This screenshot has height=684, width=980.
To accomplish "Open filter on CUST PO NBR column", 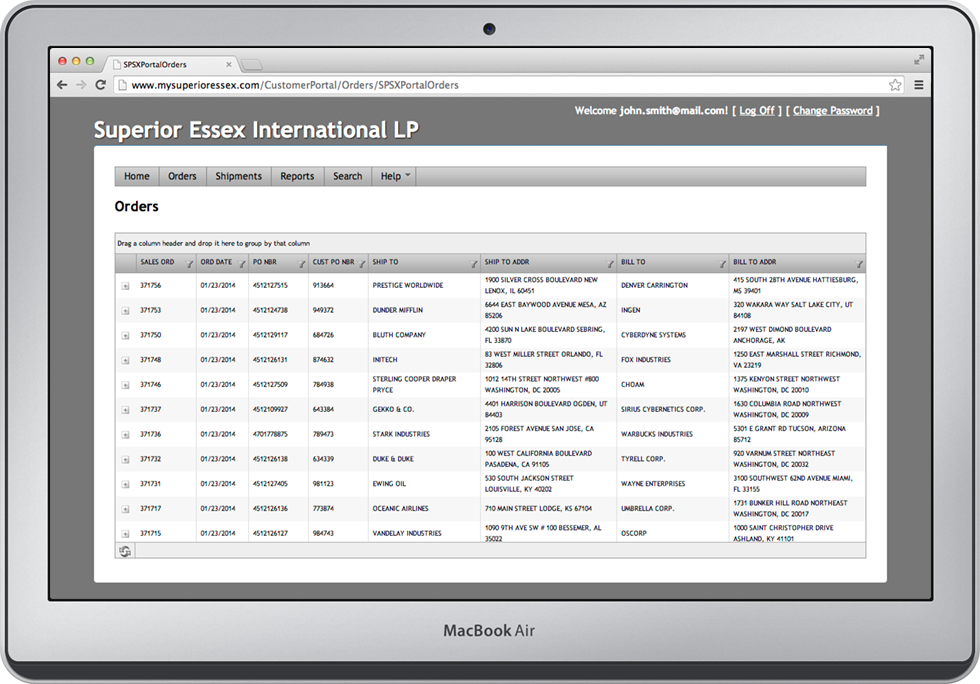I will (x=362, y=264).
